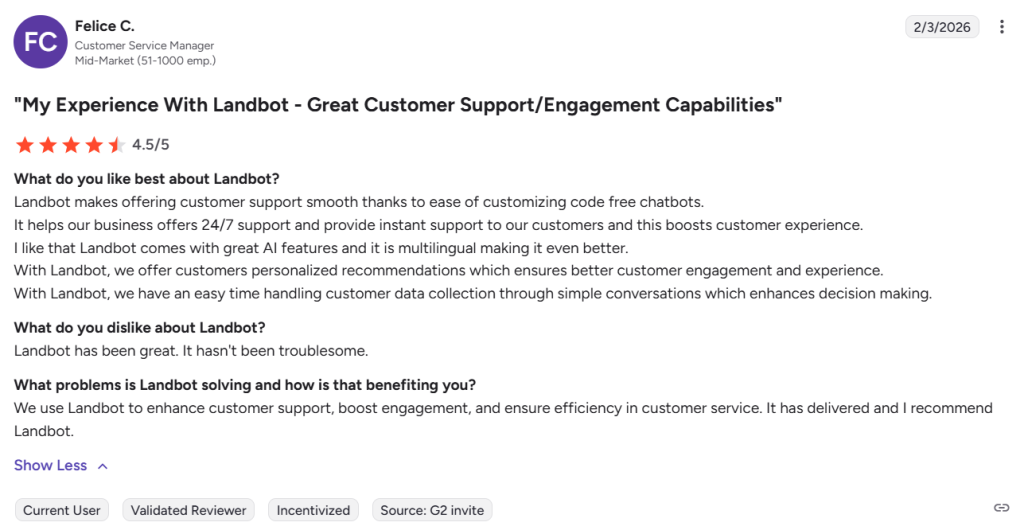Image resolution: width=1024 pixels, height=530 pixels.
Task: Select the Current User tag
Action: pyautogui.click(x=62, y=510)
